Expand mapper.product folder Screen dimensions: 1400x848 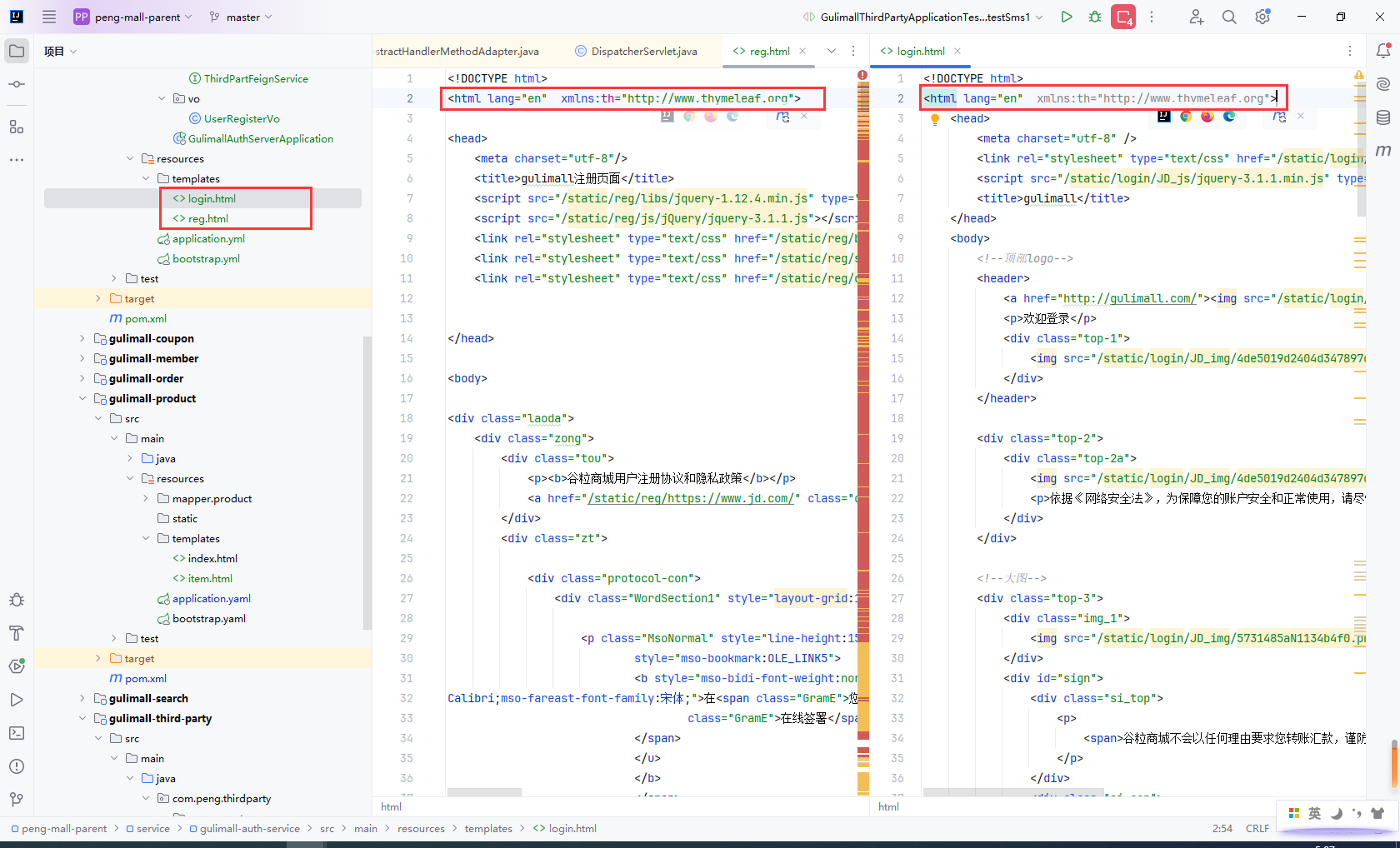(146, 498)
